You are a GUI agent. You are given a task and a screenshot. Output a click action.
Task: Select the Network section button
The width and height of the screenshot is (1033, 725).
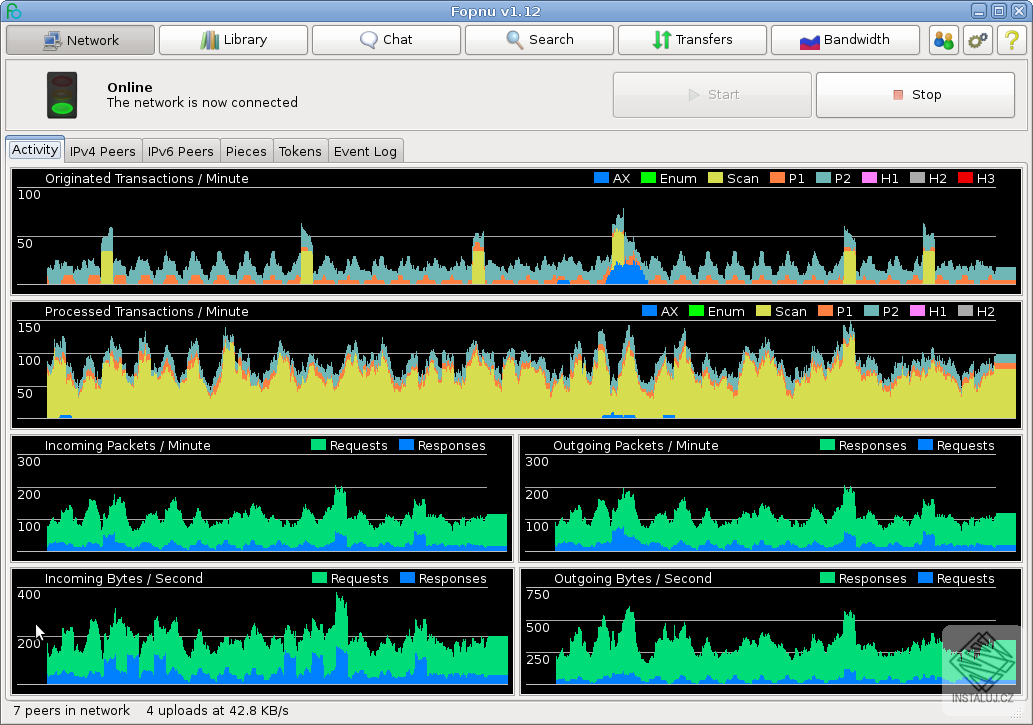pyautogui.click(x=80, y=40)
